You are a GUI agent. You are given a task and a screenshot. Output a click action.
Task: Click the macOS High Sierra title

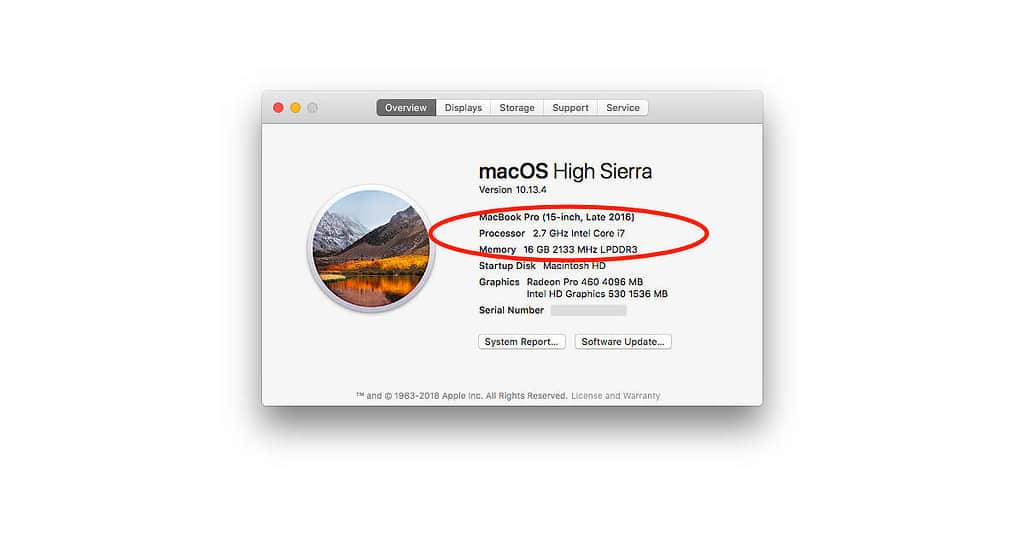pyautogui.click(x=565, y=172)
